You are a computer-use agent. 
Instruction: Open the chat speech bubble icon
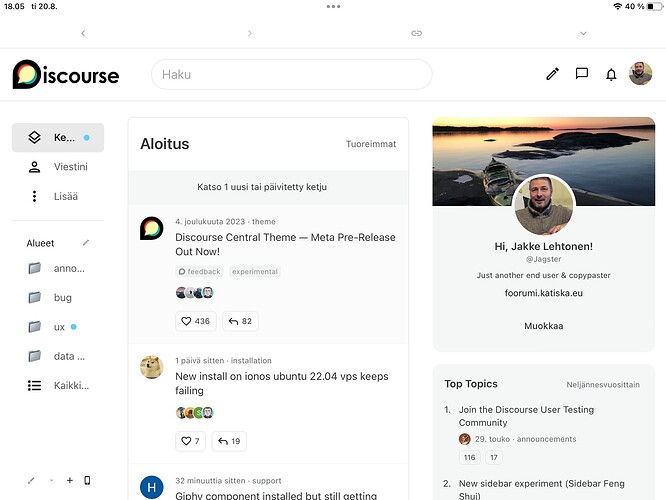point(581,73)
